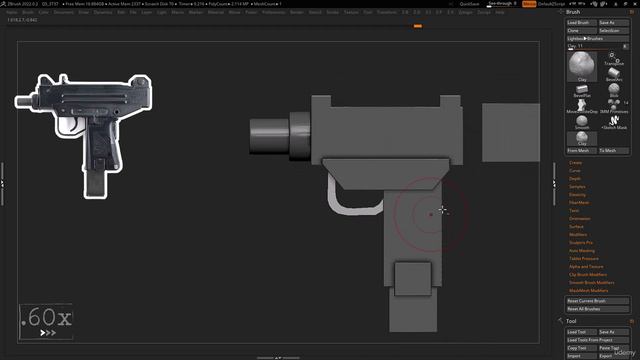
Task: Select the Blob brush
Action: 614,91
